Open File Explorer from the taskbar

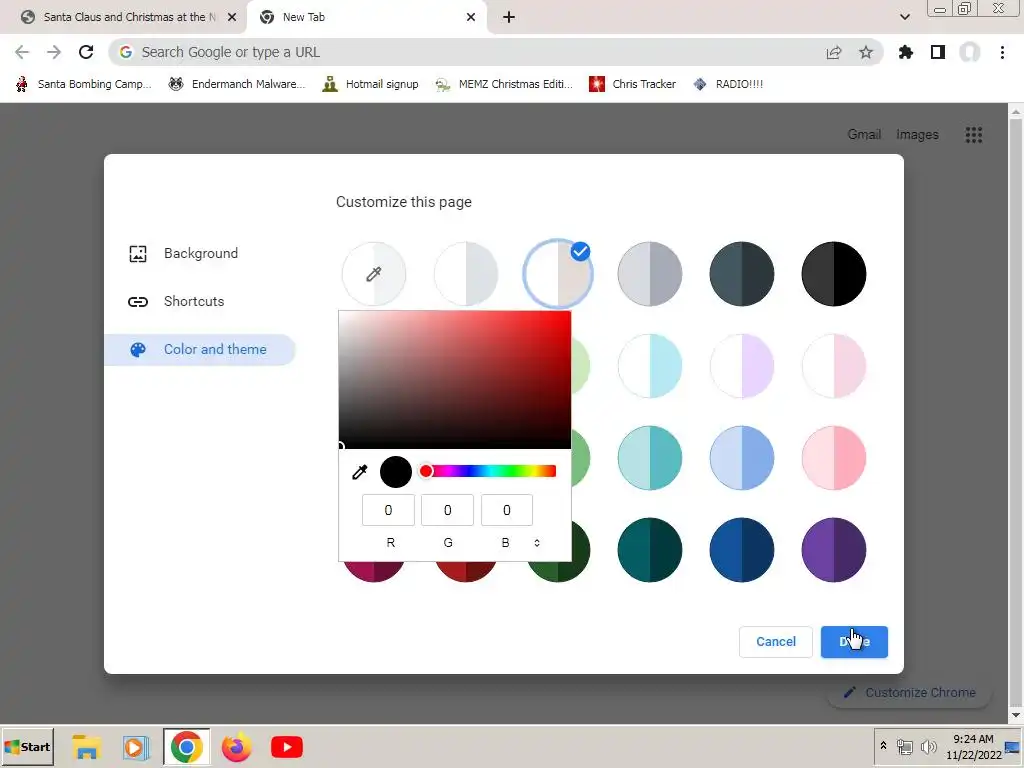pyautogui.click(x=86, y=747)
